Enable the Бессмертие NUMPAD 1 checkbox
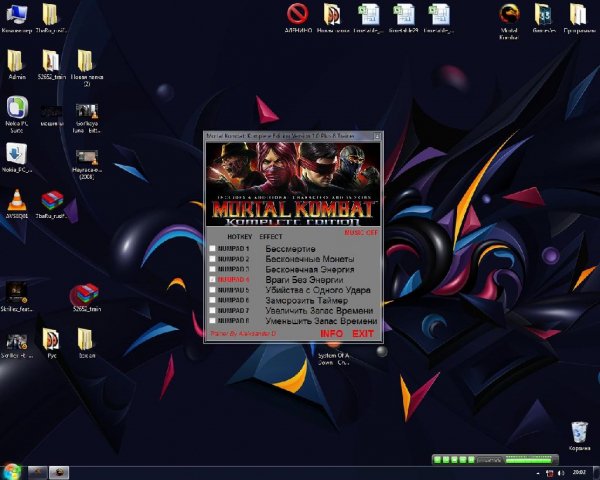600x480 pixels. [212, 249]
